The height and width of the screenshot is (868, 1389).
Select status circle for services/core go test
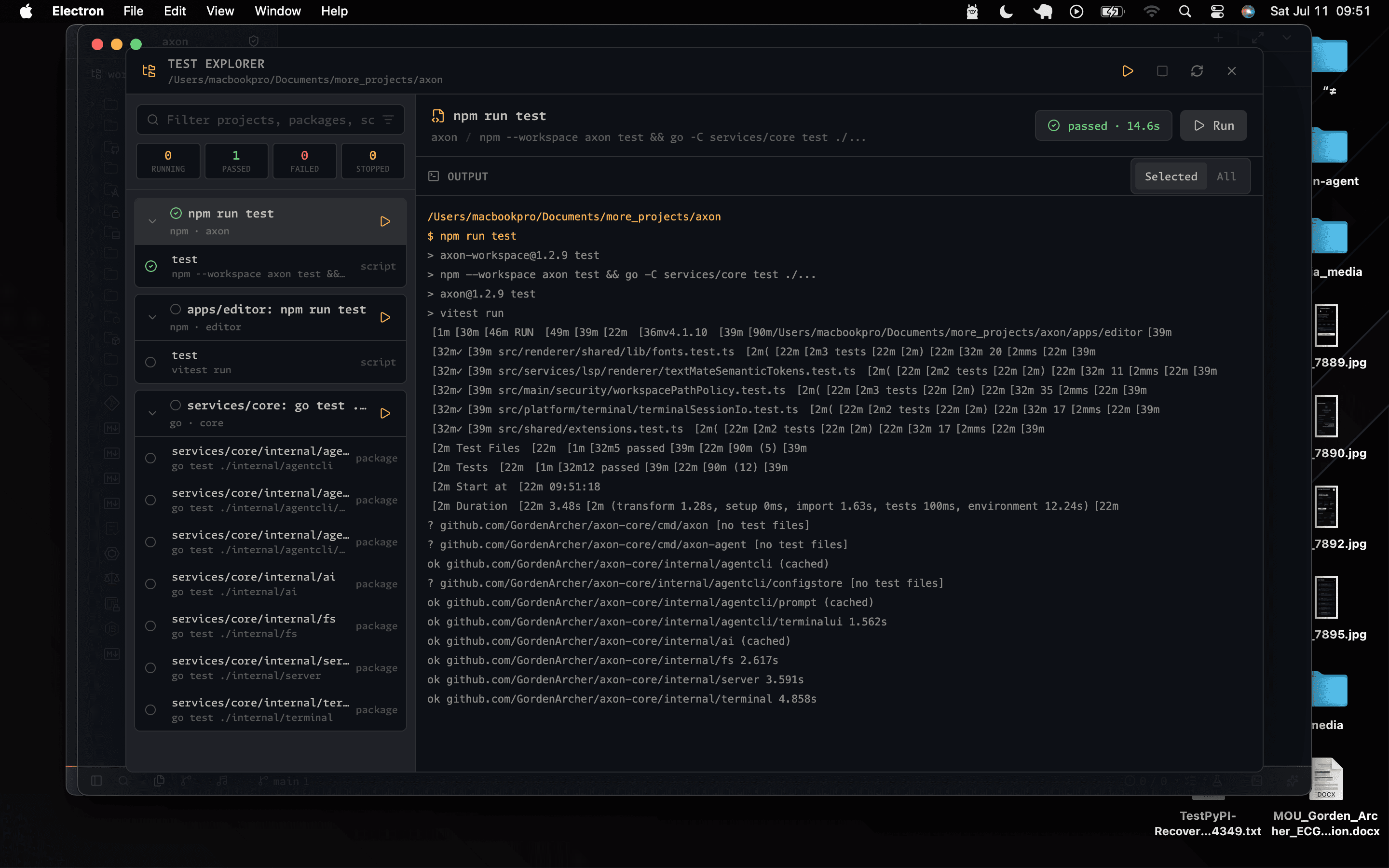click(176, 405)
